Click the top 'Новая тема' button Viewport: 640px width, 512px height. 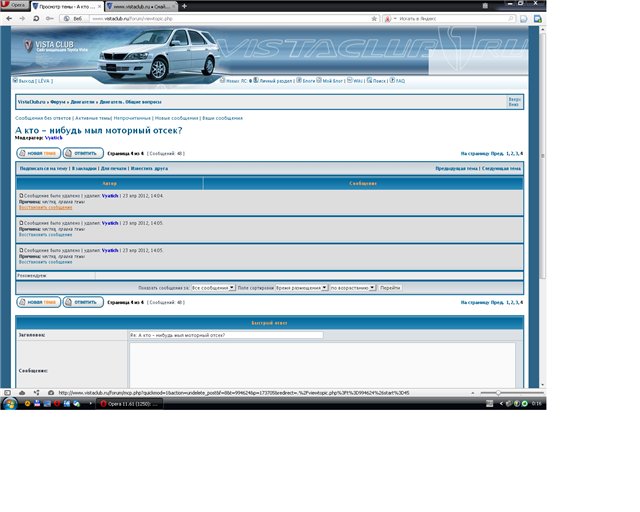tap(38, 154)
